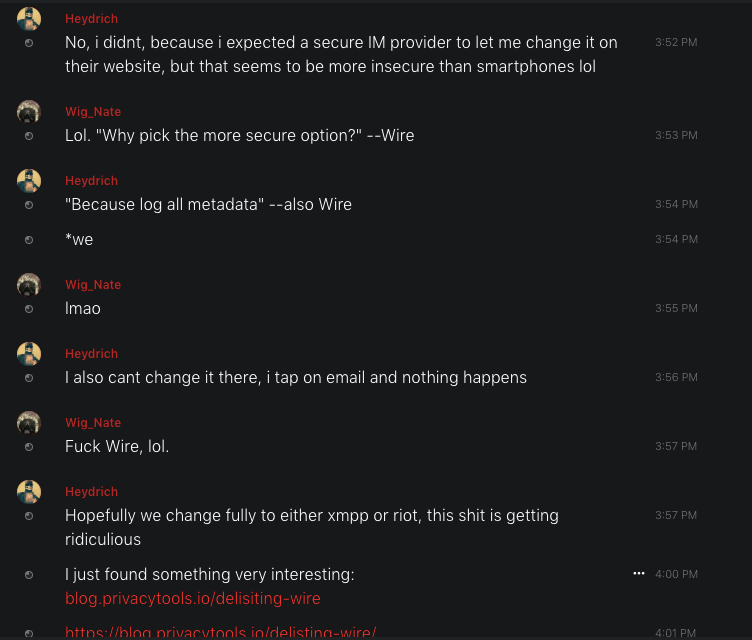Select Wig_Nate's avatar above the "lmao" message
The height and width of the screenshot is (640, 752).
tap(29, 285)
